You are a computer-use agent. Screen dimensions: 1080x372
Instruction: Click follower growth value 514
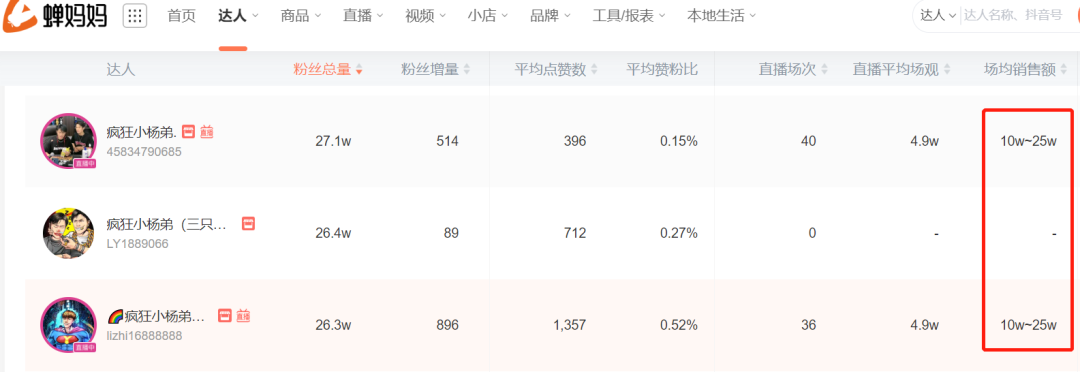pos(447,141)
